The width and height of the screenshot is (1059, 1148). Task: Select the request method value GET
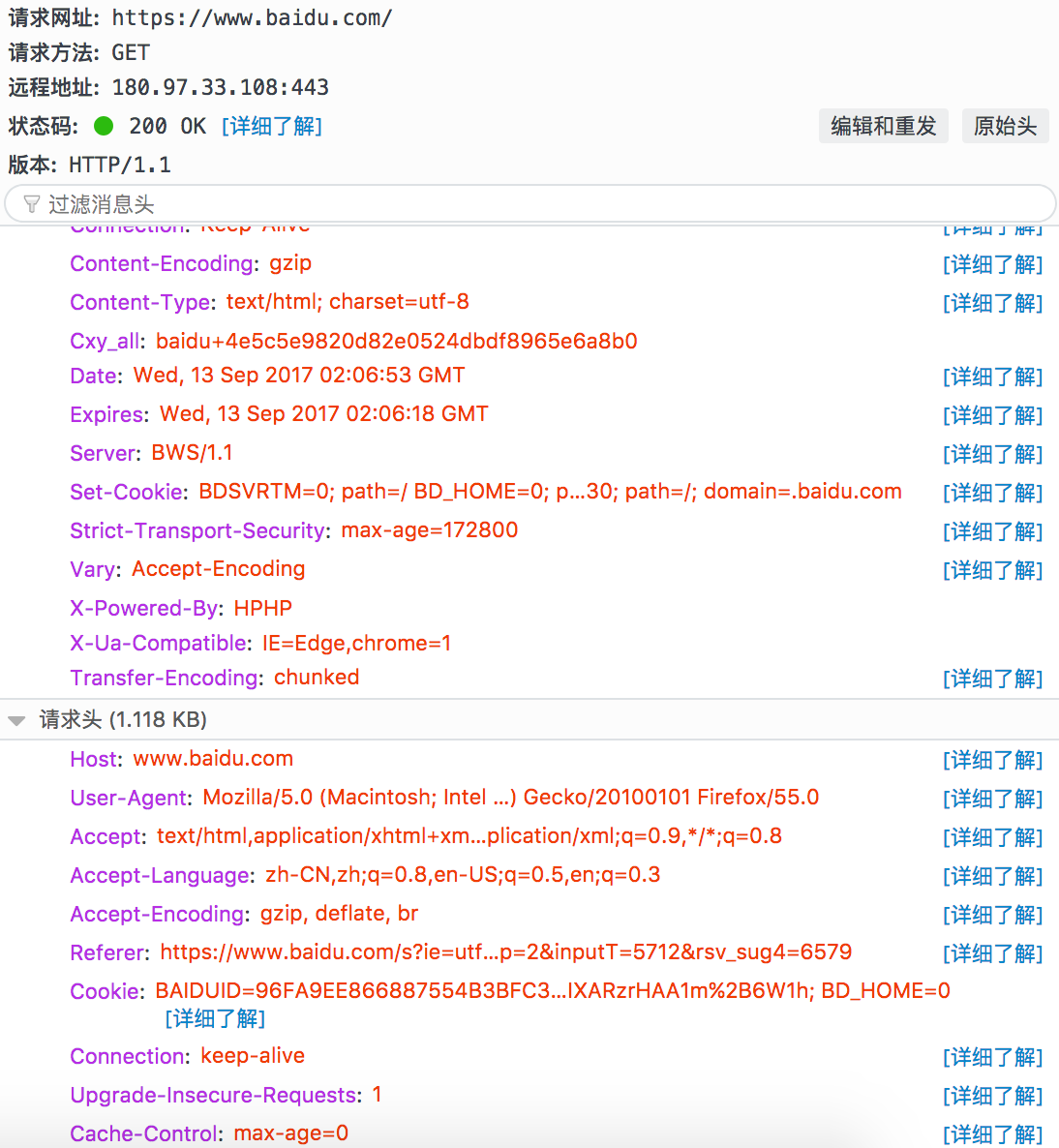pyautogui.click(x=131, y=52)
